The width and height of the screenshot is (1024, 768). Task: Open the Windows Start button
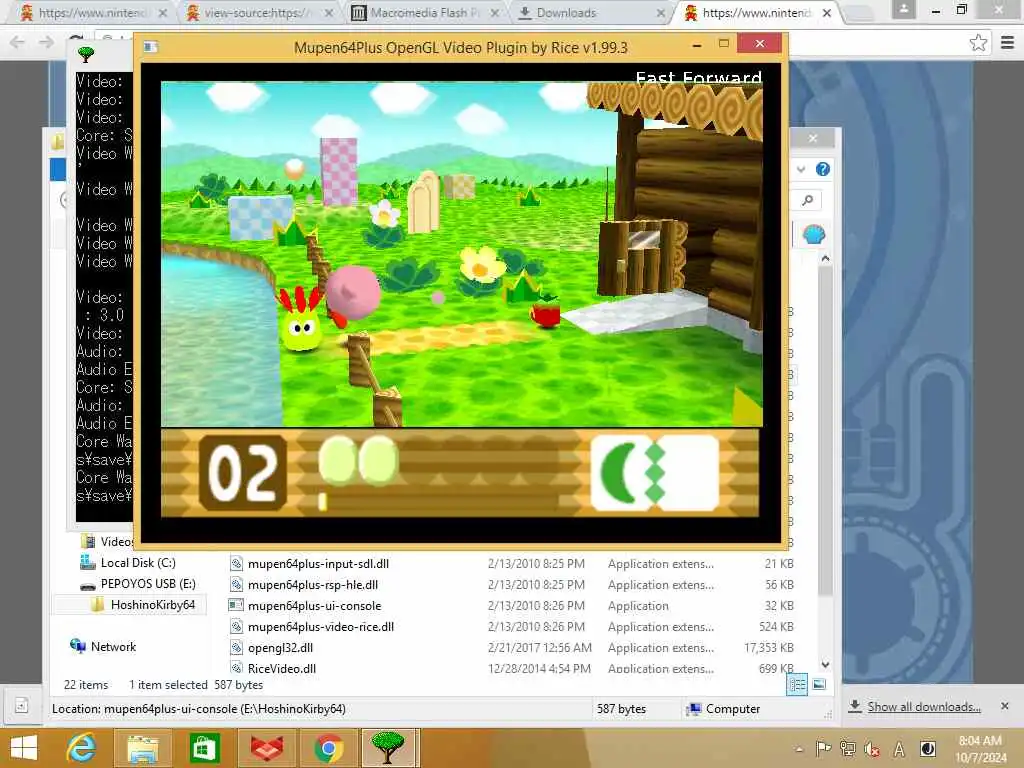click(x=24, y=748)
